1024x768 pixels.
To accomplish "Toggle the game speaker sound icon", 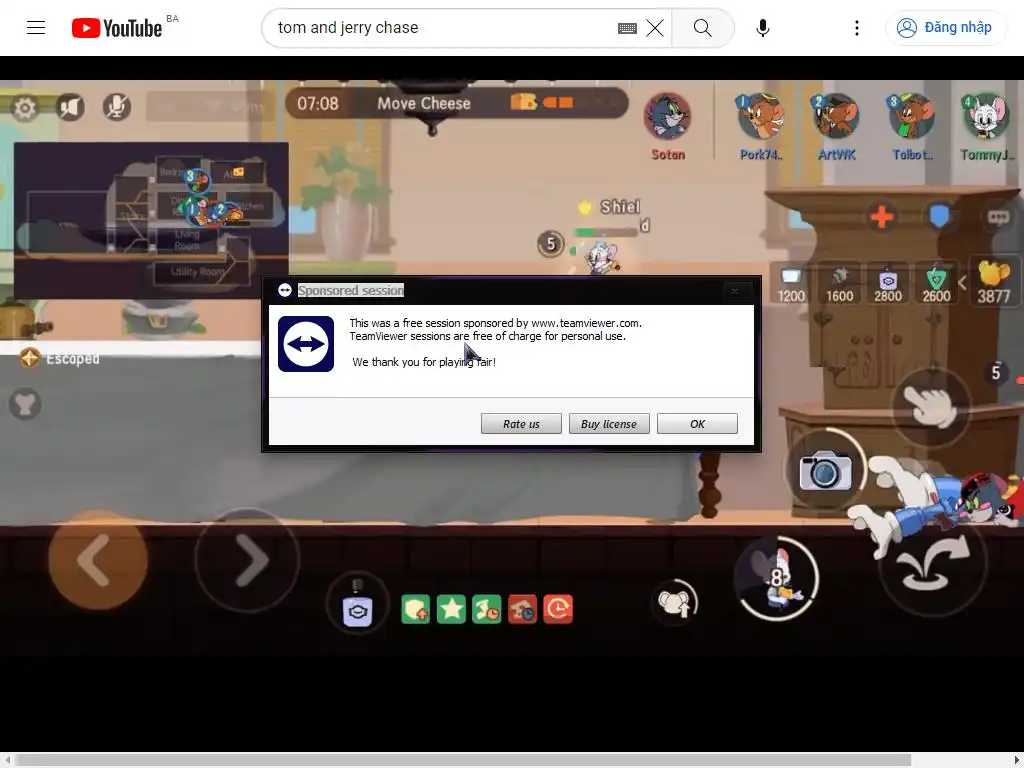I will [x=71, y=107].
